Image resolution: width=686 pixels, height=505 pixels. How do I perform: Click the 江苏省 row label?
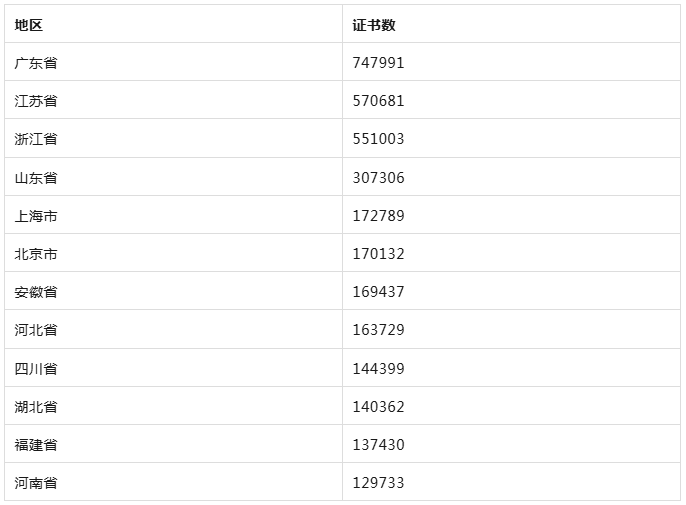(x=36, y=101)
